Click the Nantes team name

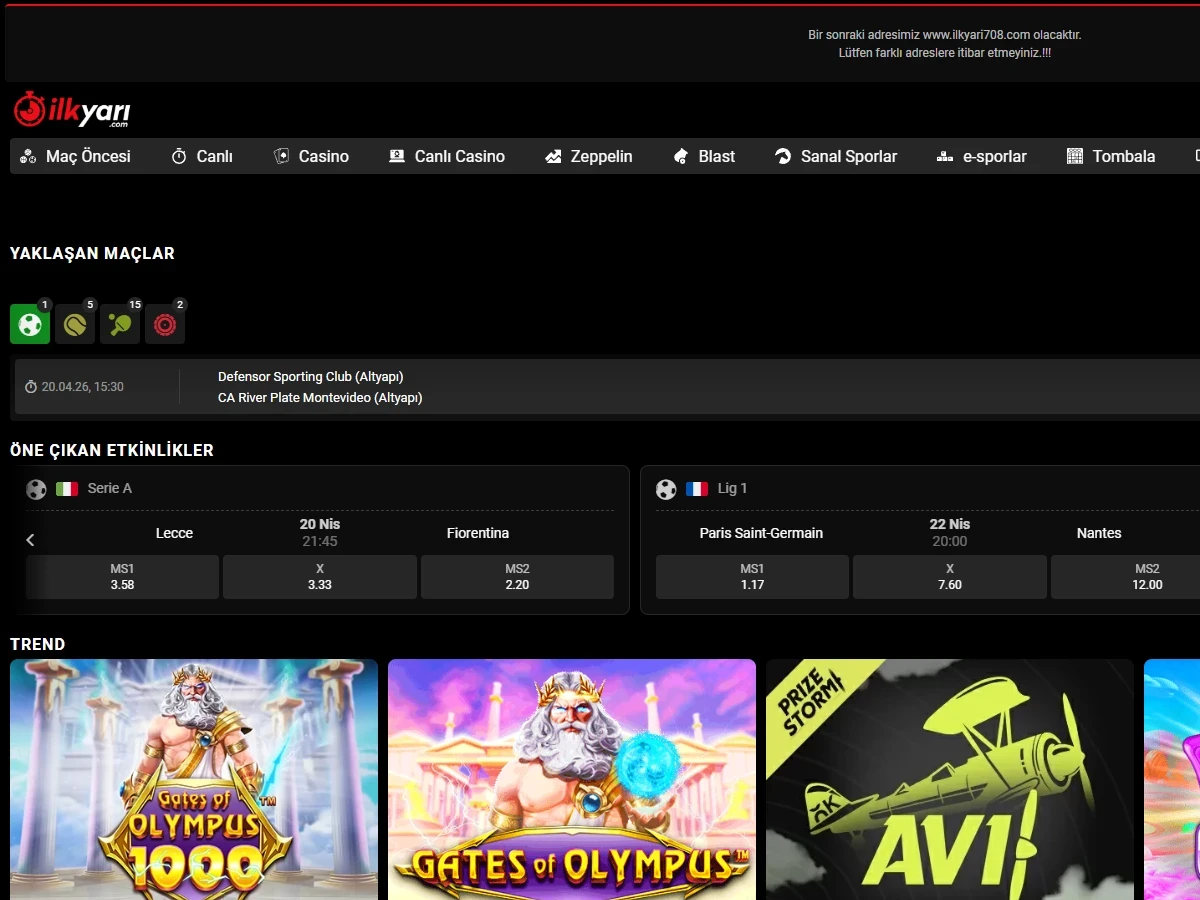(x=1099, y=533)
